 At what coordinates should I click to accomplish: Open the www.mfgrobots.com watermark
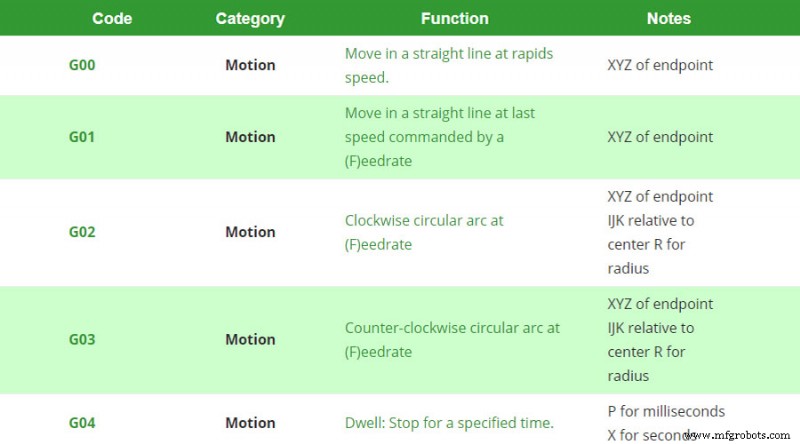click(x=738, y=435)
